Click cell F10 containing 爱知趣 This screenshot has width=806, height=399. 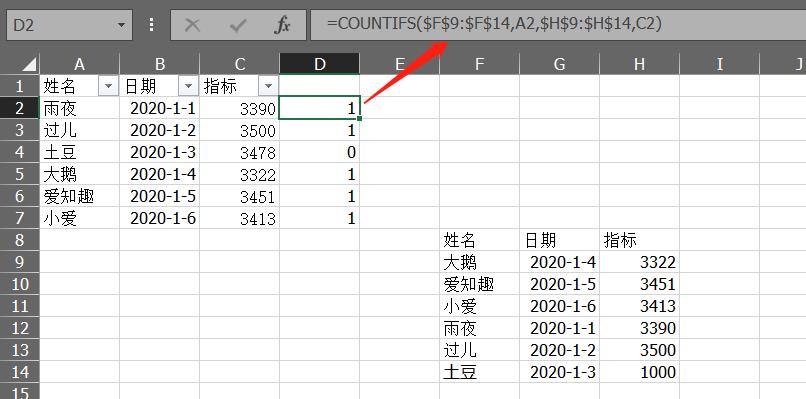pyautogui.click(x=479, y=284)
